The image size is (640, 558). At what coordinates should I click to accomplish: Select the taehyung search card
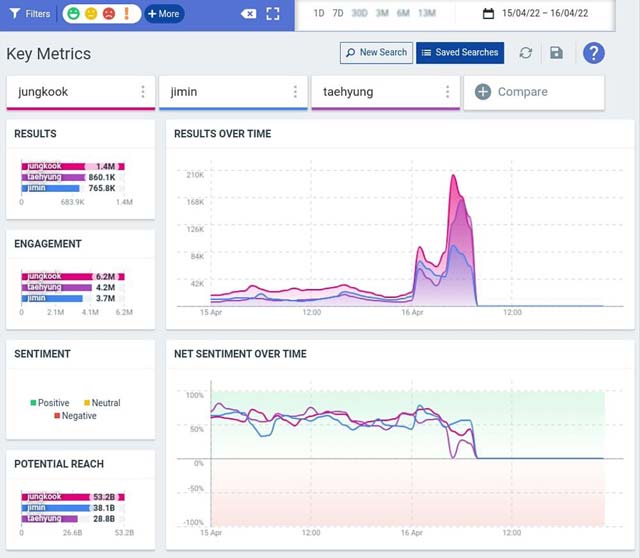click(386, 92)
